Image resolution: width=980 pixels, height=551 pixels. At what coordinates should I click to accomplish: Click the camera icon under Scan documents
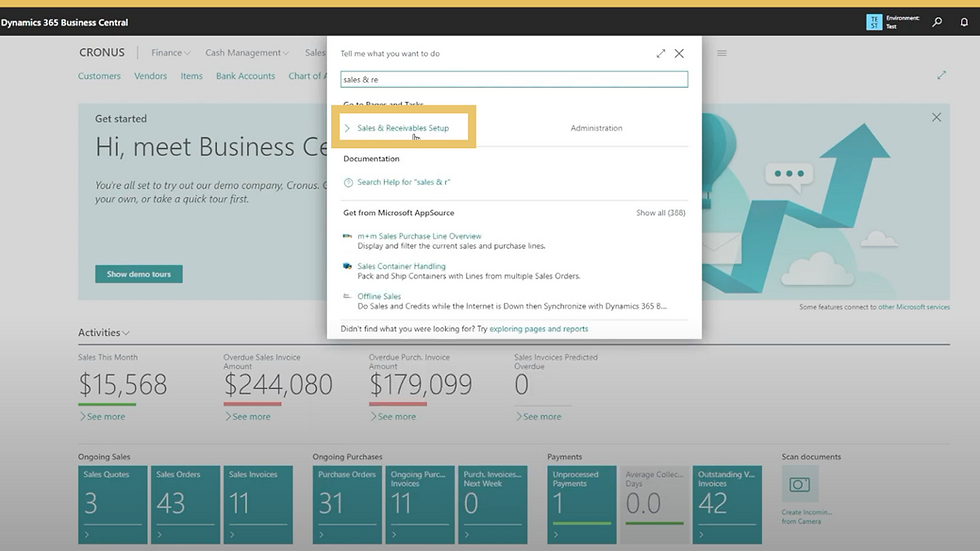coord(799,484)
